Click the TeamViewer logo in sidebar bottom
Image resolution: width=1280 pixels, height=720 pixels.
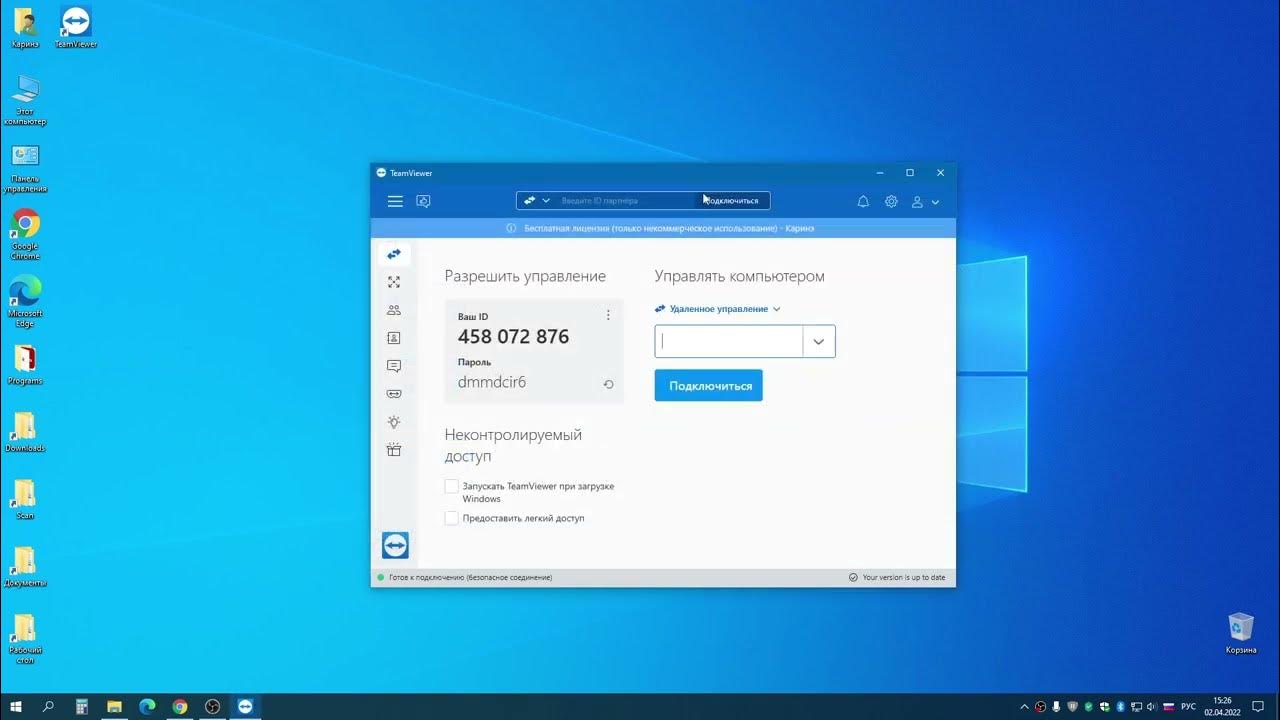click(395, 545)
